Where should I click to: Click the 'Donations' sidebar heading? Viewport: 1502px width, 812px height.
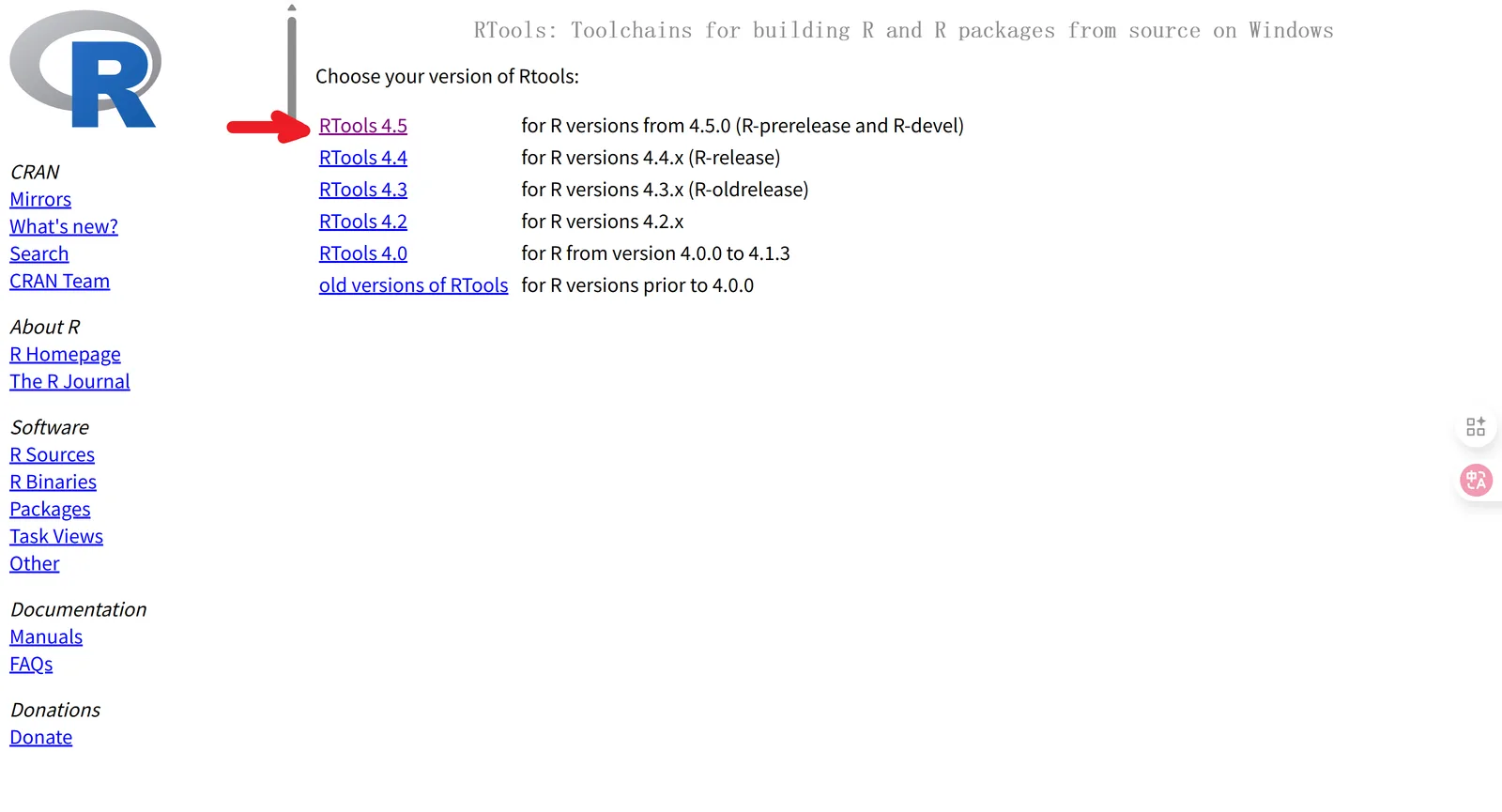coord(55,711)
